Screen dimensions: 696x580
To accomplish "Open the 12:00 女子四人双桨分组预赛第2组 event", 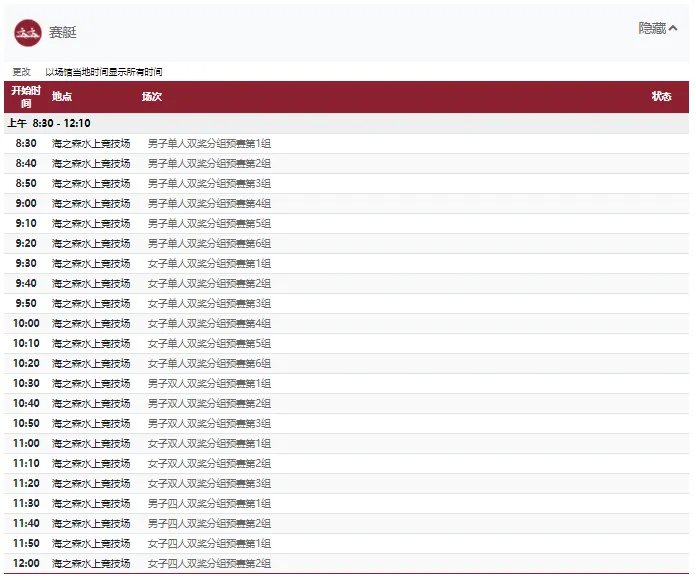I will (209, 564).
